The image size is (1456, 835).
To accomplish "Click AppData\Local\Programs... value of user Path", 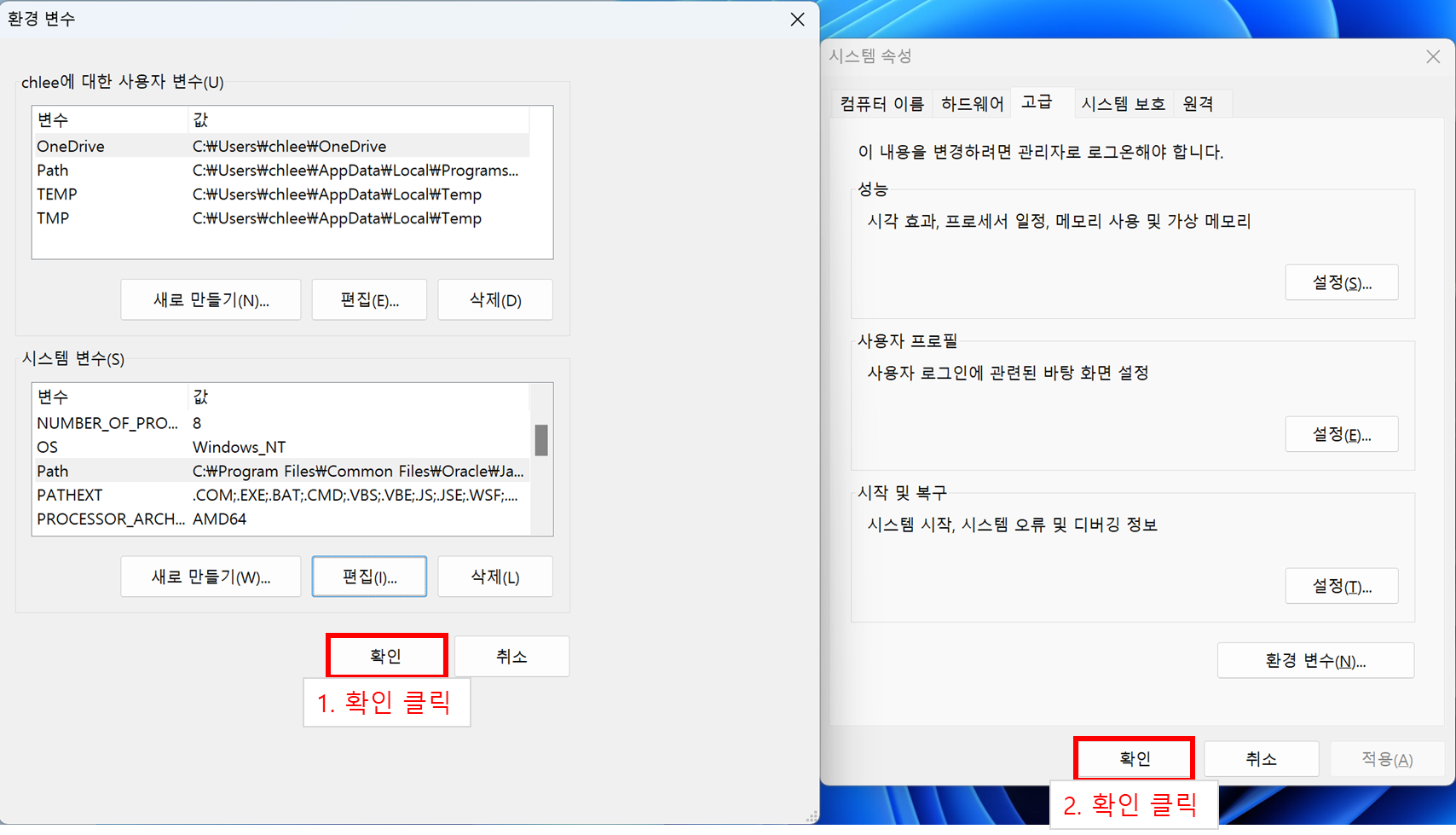I will [x=355, y=170].
